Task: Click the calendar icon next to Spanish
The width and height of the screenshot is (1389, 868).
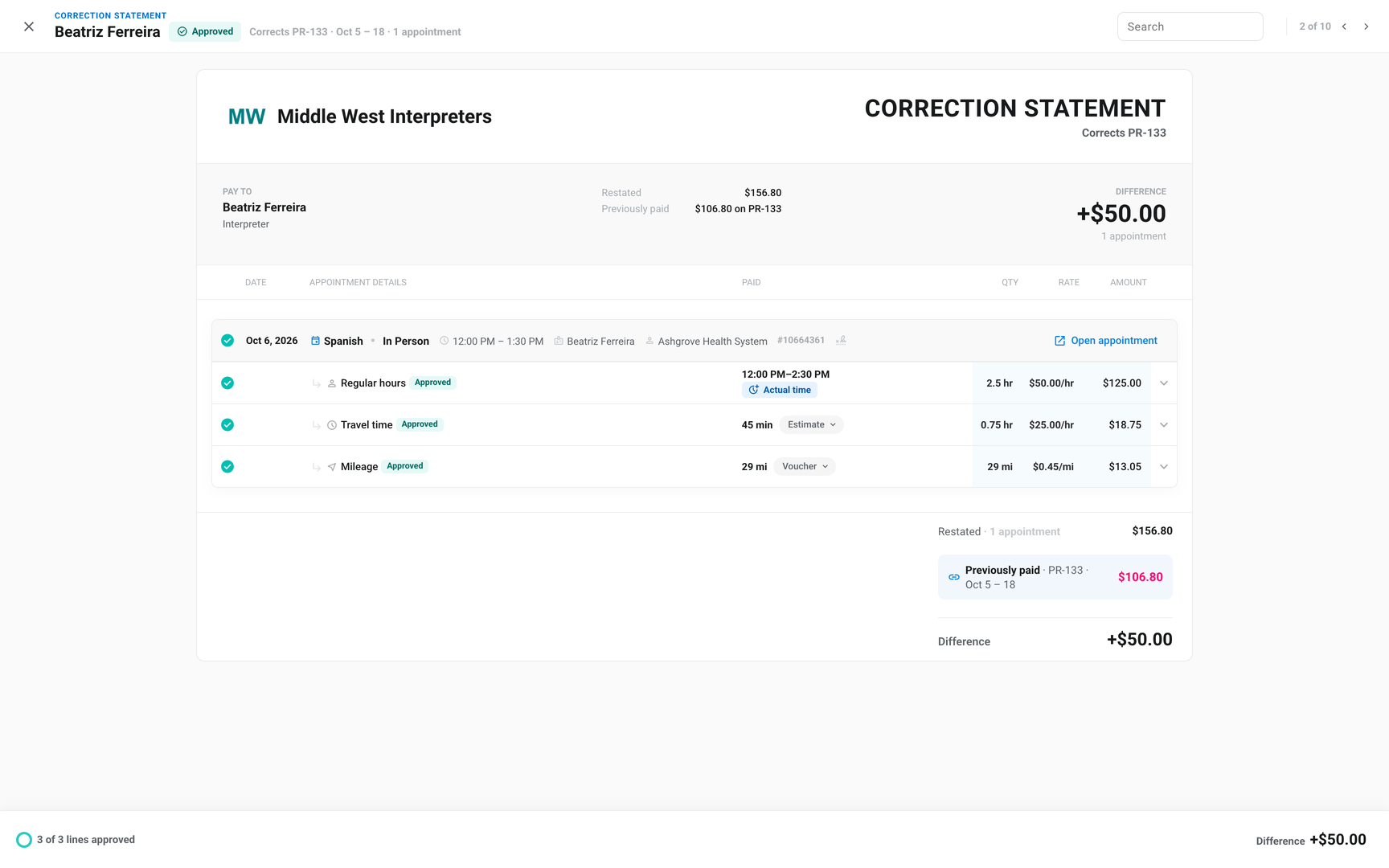Action: pyautogui.click(x=315, y=341)
